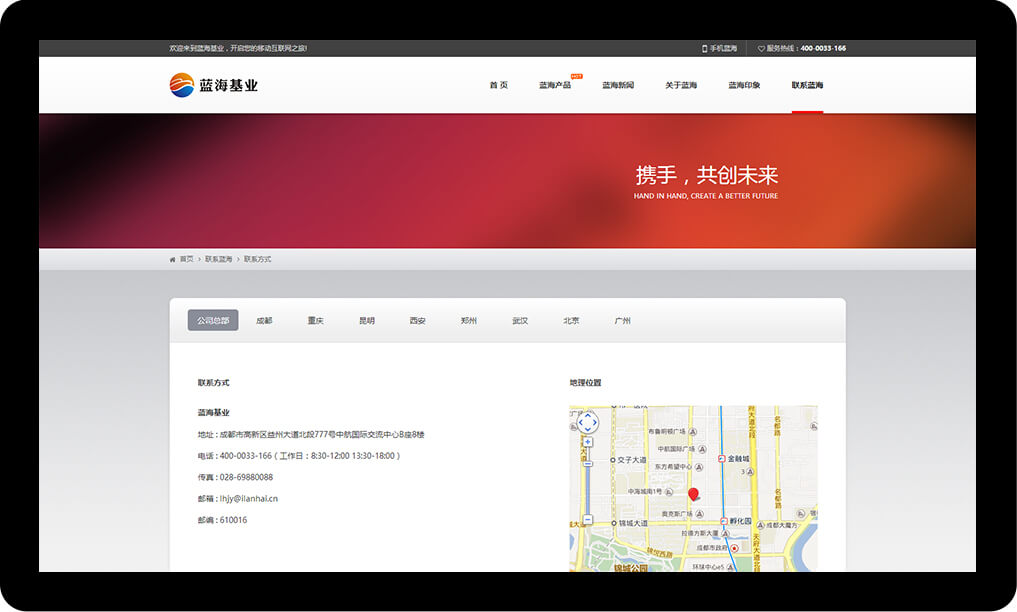The width and height of the screenshot is (1017, 612).
Task: Go to 蓝海新闻 in the navigation bar
Action: click(x=618, y=85)
